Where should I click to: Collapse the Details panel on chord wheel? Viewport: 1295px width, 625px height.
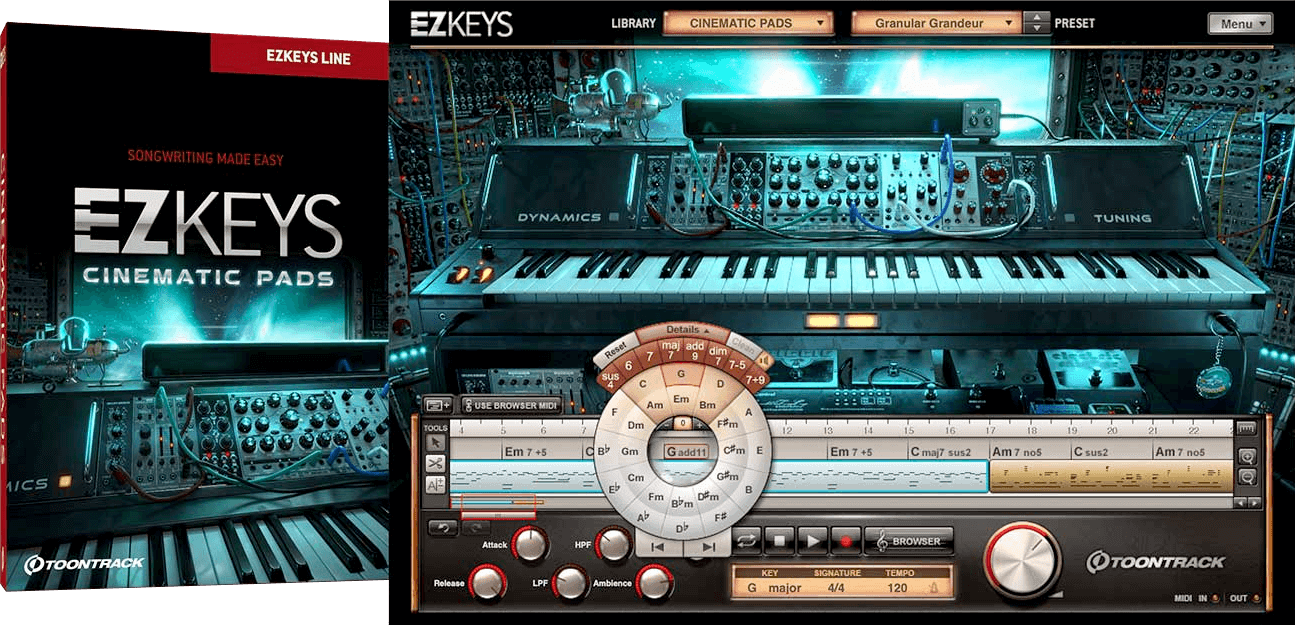coord(687,329)
